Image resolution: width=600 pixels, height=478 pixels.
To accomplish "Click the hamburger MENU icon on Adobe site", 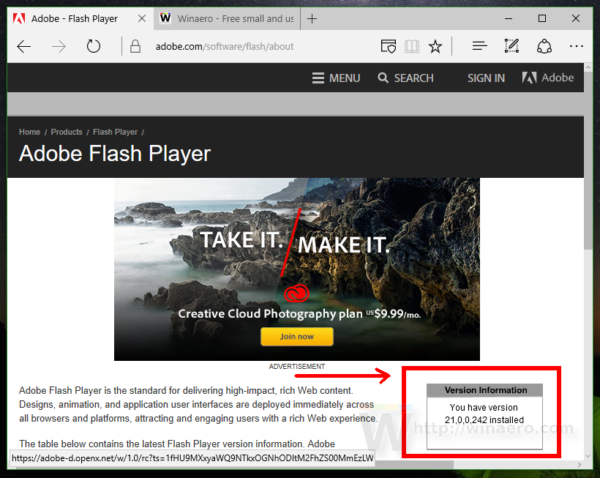I will 318,78.
